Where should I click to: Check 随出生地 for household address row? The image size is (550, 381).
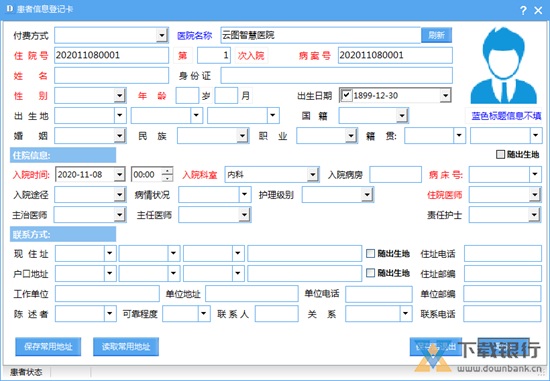370,273
